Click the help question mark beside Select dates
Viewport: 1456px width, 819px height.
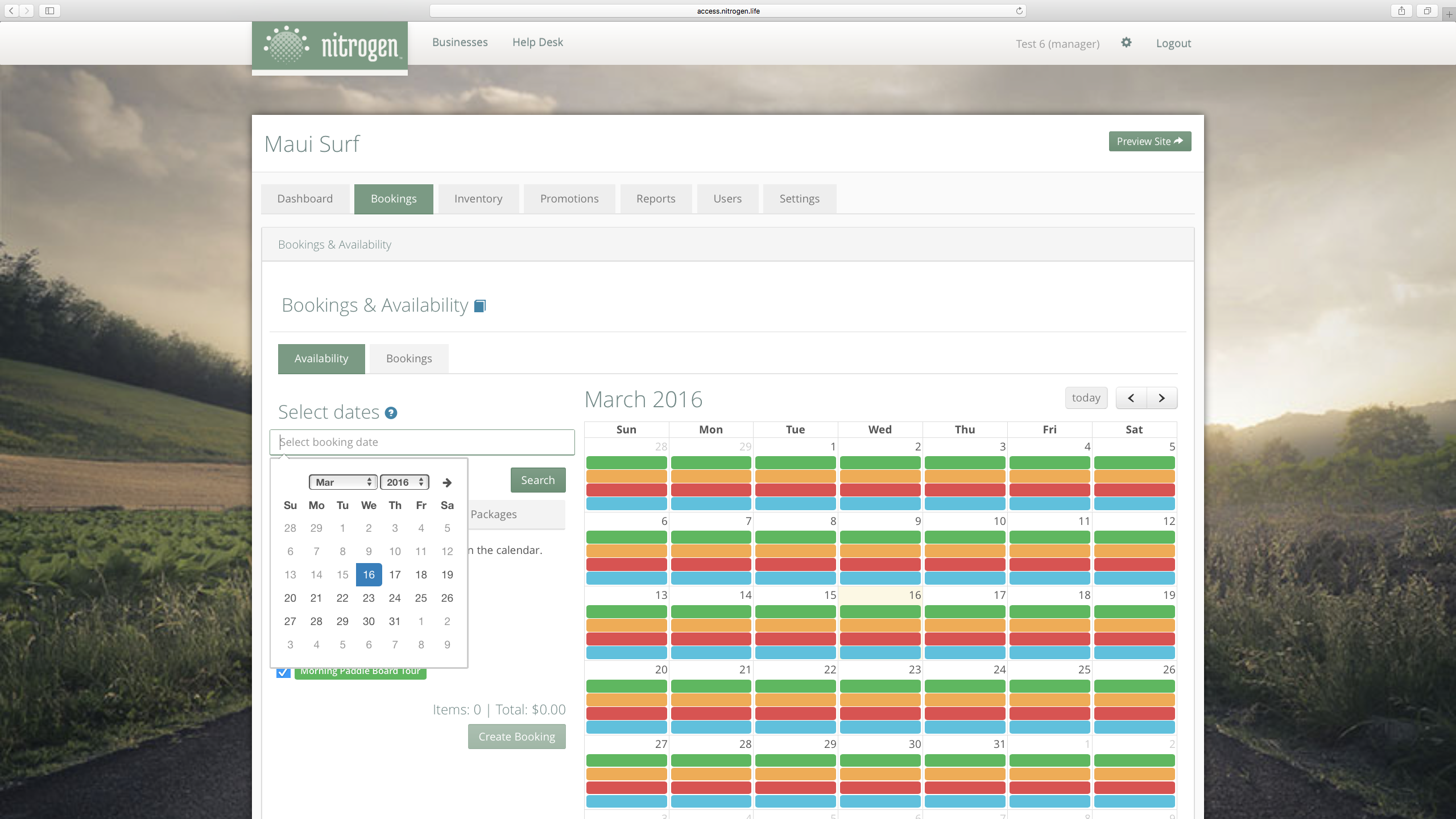click(x=391, y=413)
